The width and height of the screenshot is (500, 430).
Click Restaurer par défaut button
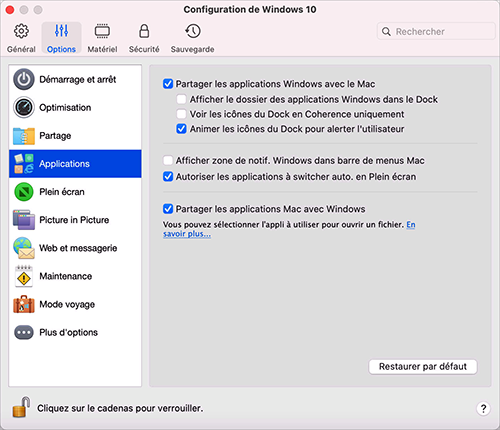(x=423, y=367)
